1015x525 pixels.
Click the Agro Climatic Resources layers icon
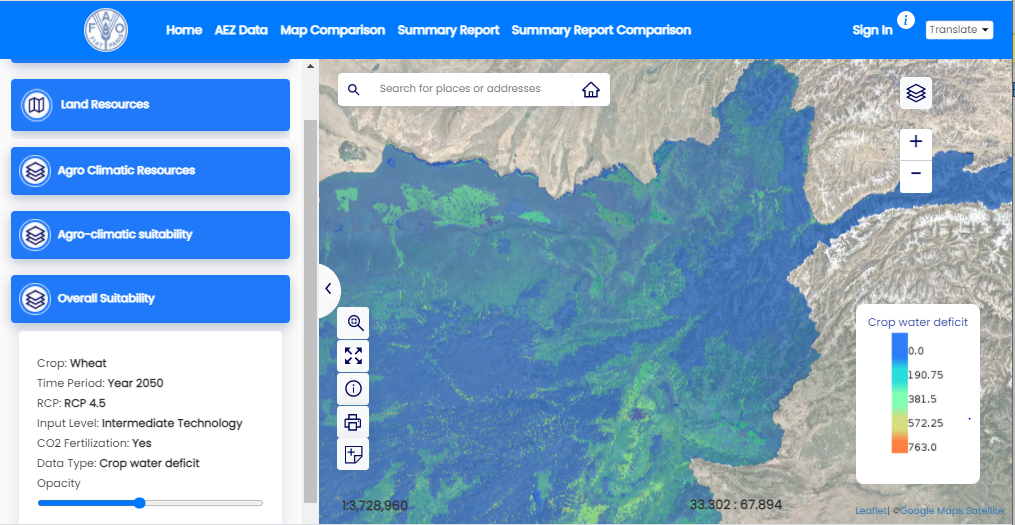[37, 171]
